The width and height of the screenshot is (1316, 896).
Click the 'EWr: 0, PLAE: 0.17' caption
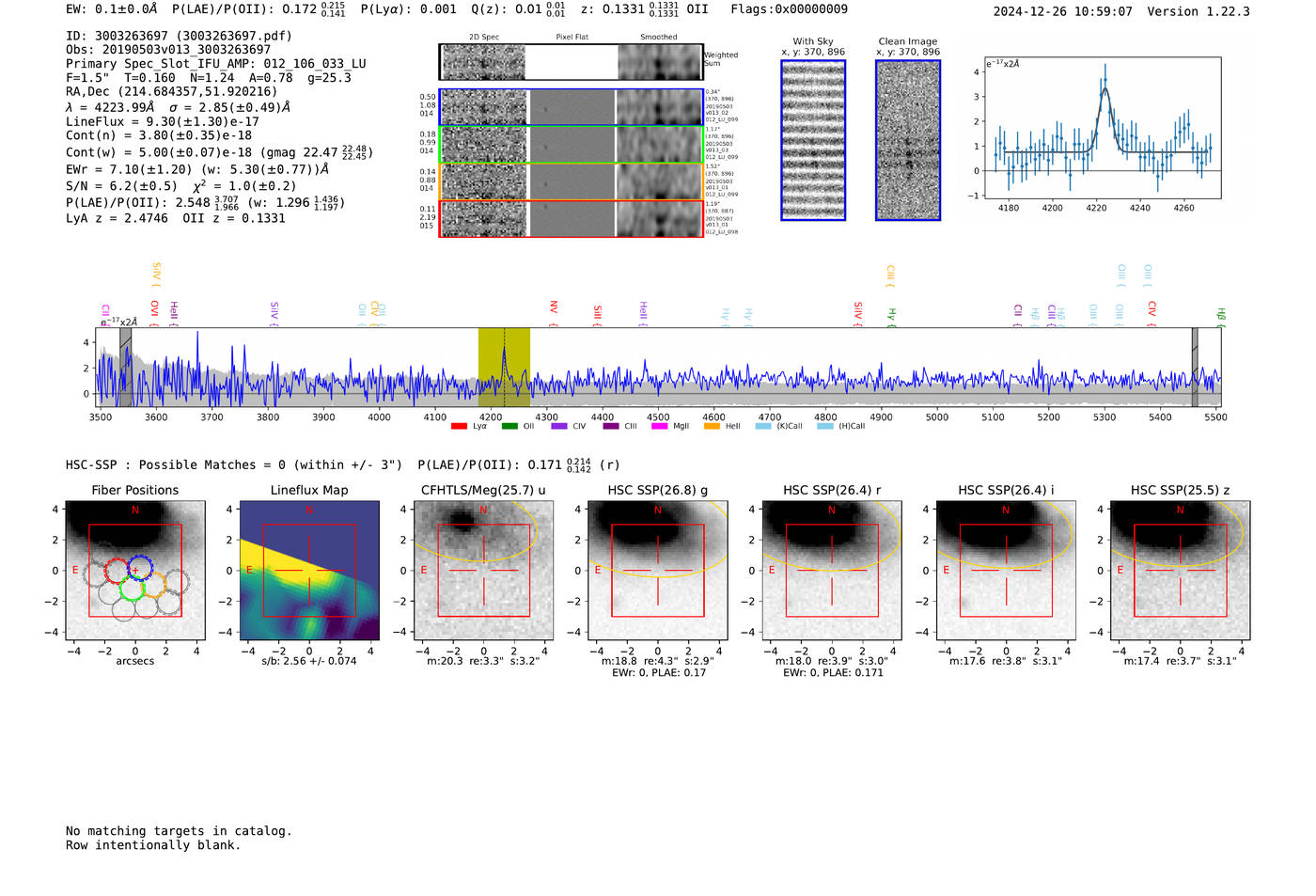[658, 672]
